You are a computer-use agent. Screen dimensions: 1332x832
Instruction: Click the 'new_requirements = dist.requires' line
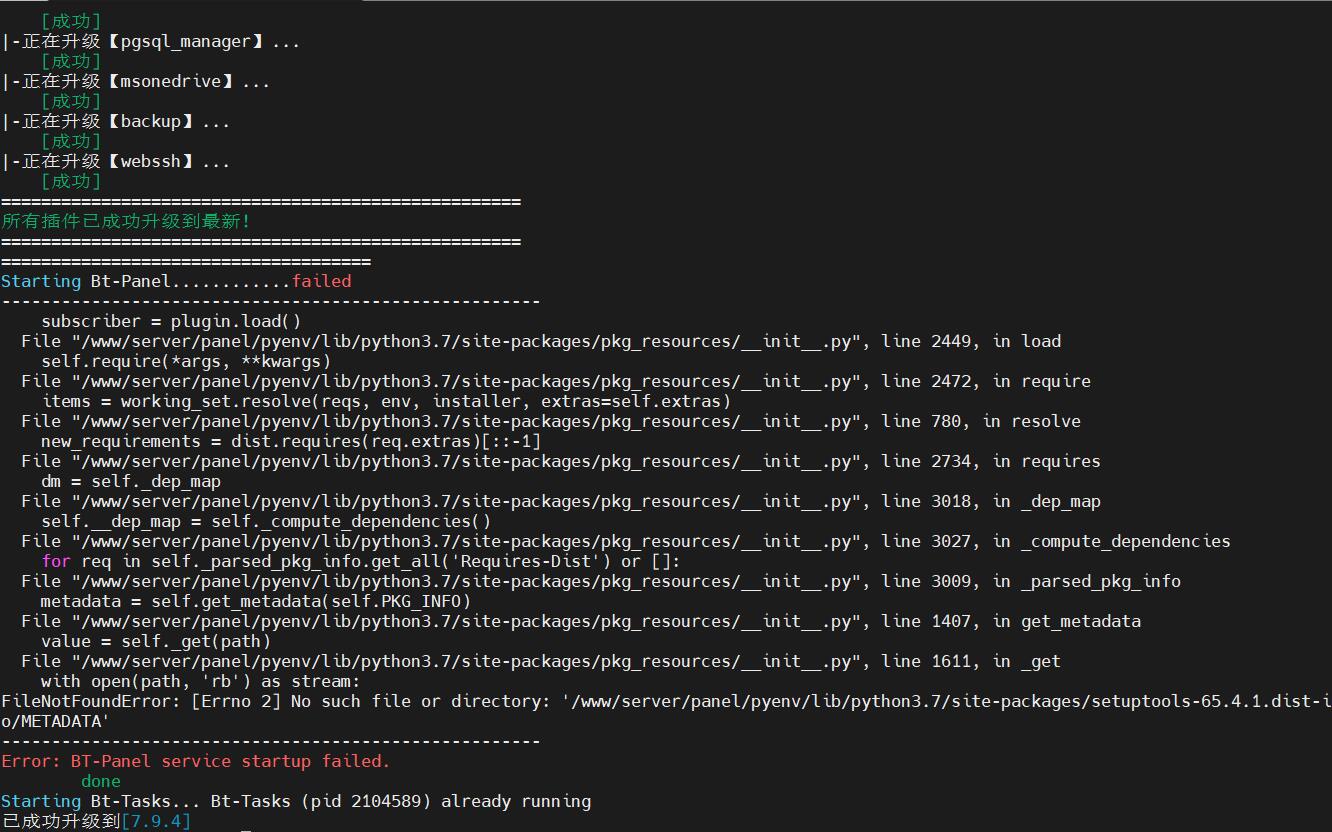pos(291,441)
